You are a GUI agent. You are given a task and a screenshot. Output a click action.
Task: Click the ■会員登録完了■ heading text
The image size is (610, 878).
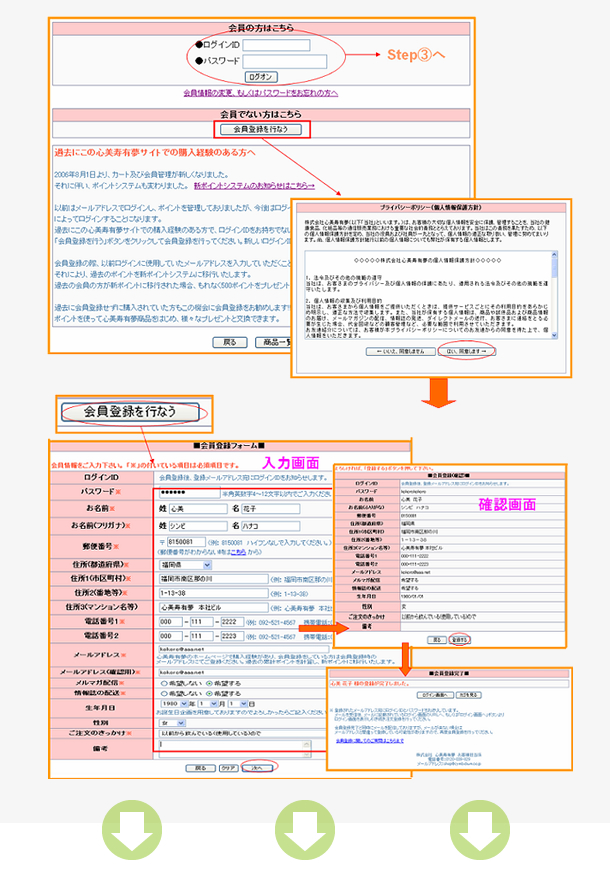pos(449,674)
